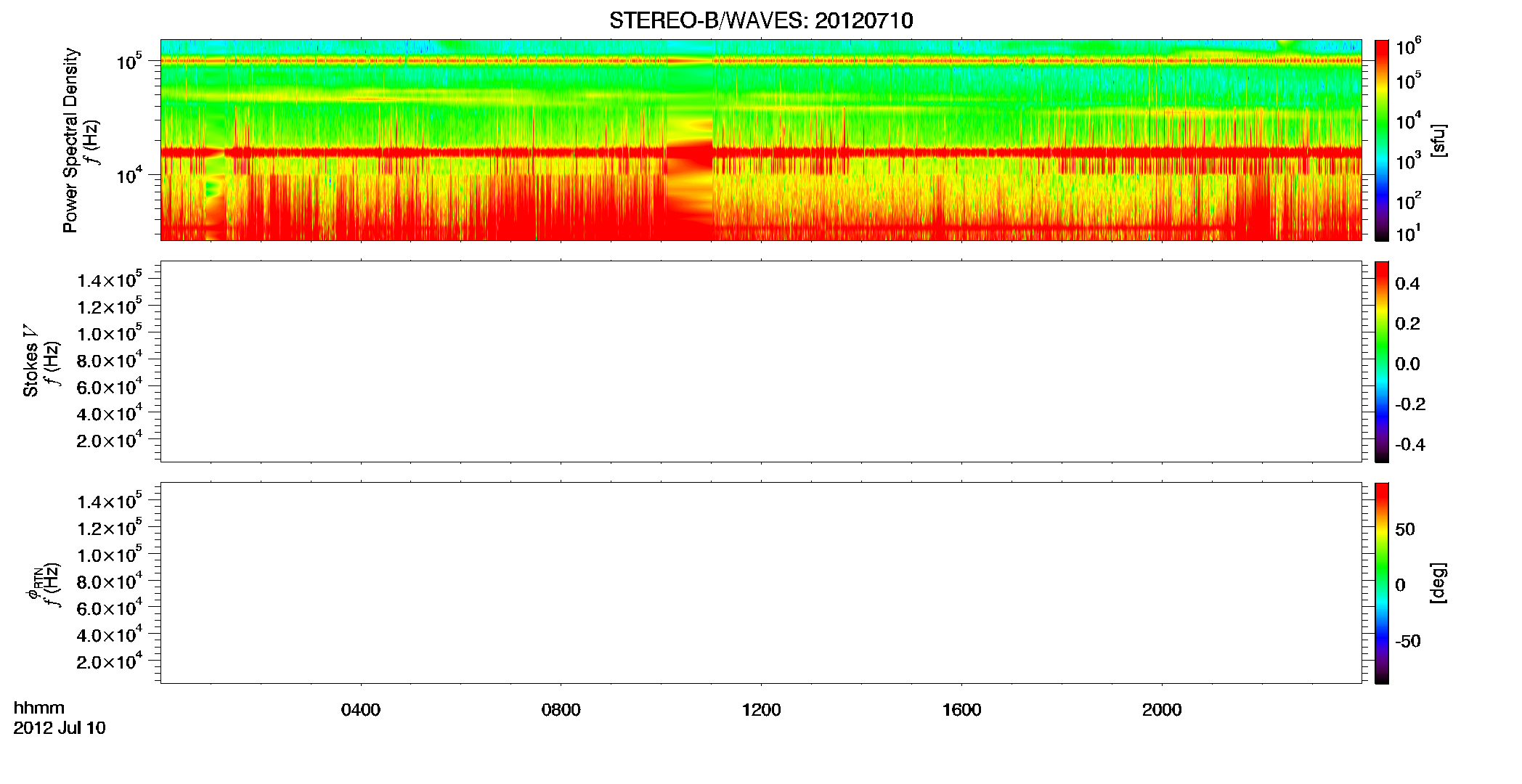Image resolution: width=1522 pixels, height=784 pixels.
Task: Click the 0.4 tick on Stokes color bar
Action: pos(1407,284)
